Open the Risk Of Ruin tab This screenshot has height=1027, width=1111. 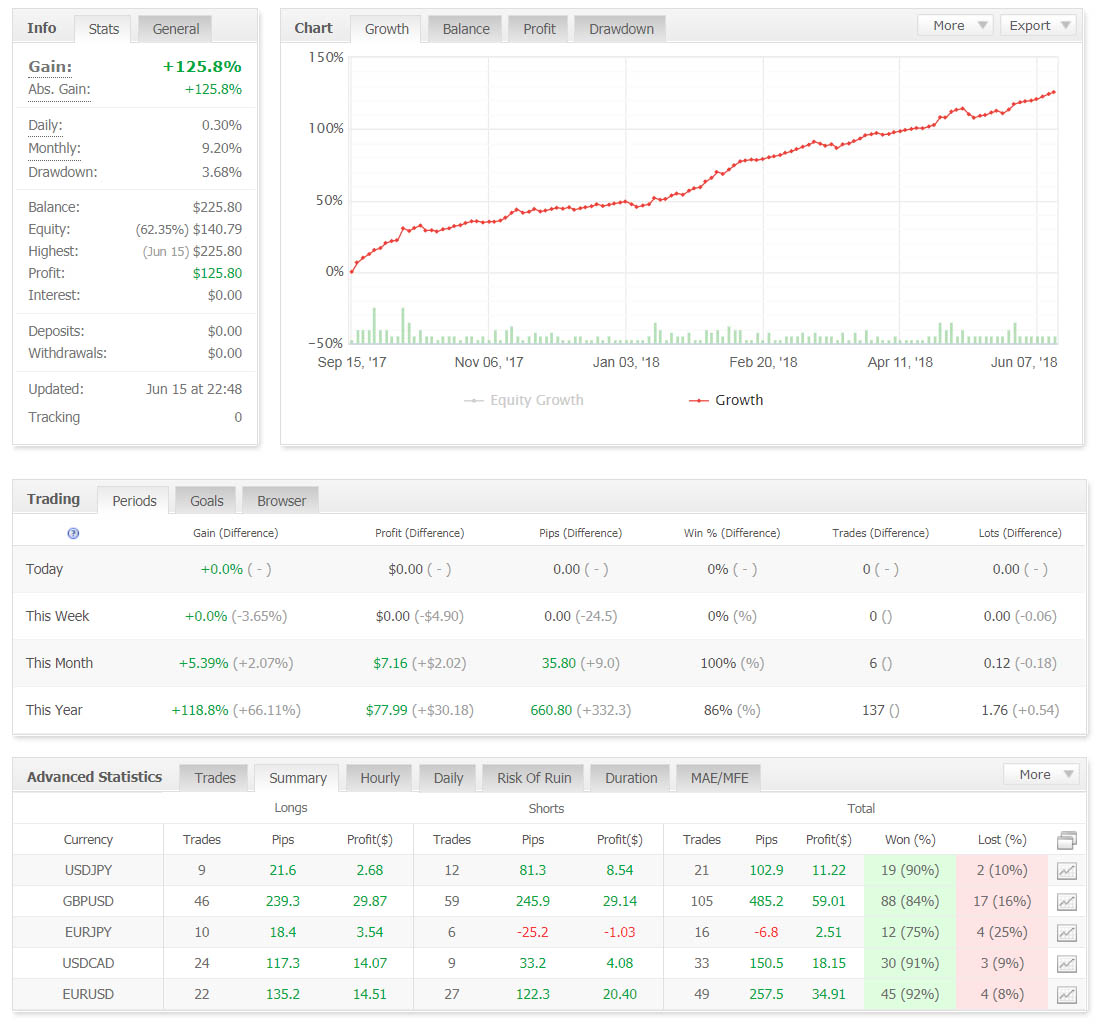[x=534, y=778]
